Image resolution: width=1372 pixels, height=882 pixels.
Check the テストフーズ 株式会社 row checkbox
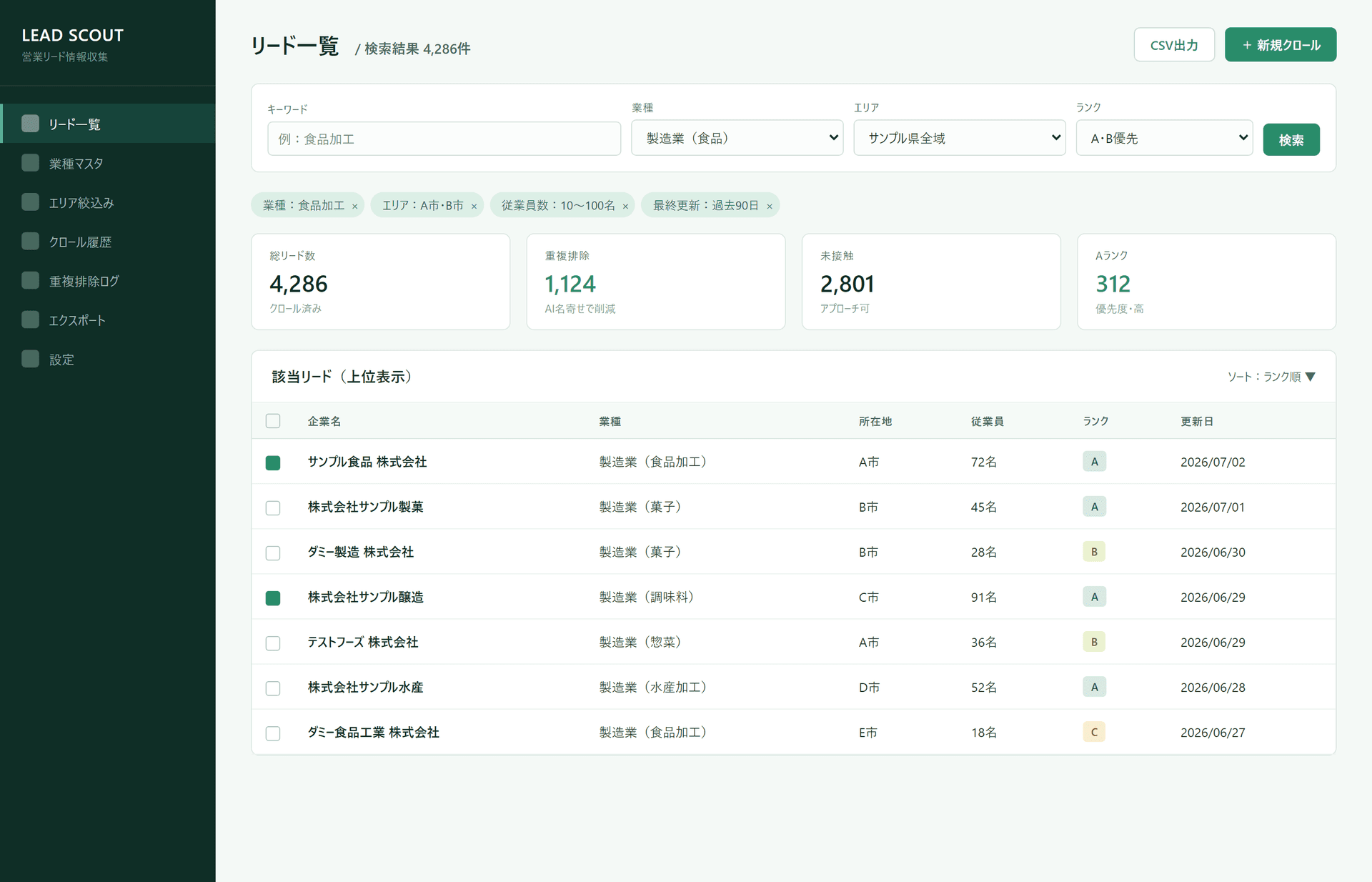click(x=273, y=643)
